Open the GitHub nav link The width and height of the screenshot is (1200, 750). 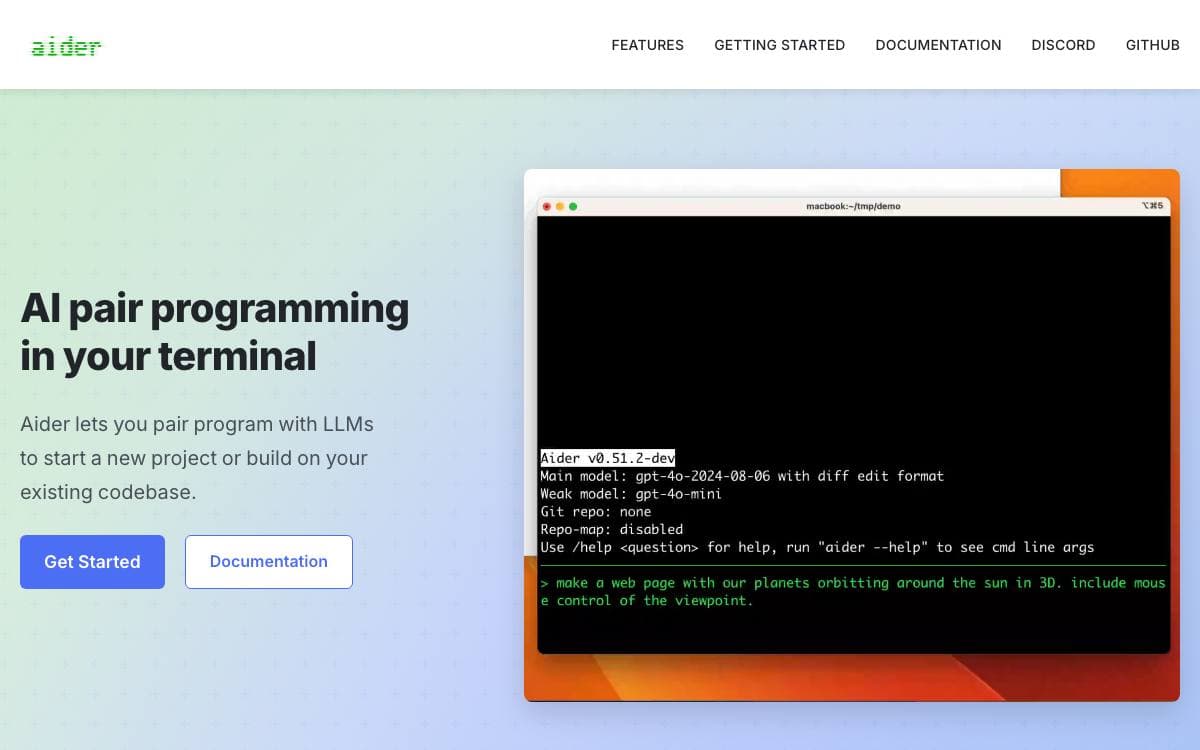point(1153,45)
